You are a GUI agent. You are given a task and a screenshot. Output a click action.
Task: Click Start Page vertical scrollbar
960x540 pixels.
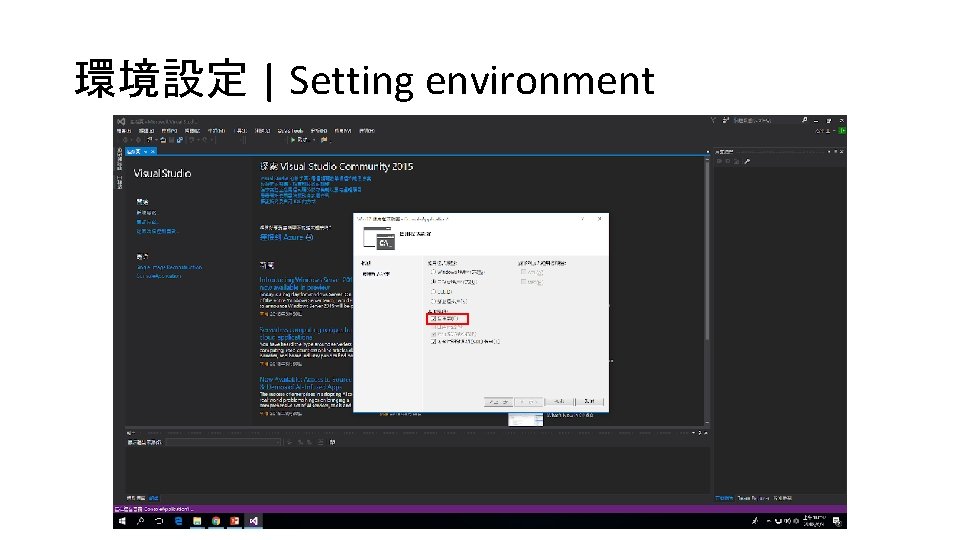click(707, 251)
